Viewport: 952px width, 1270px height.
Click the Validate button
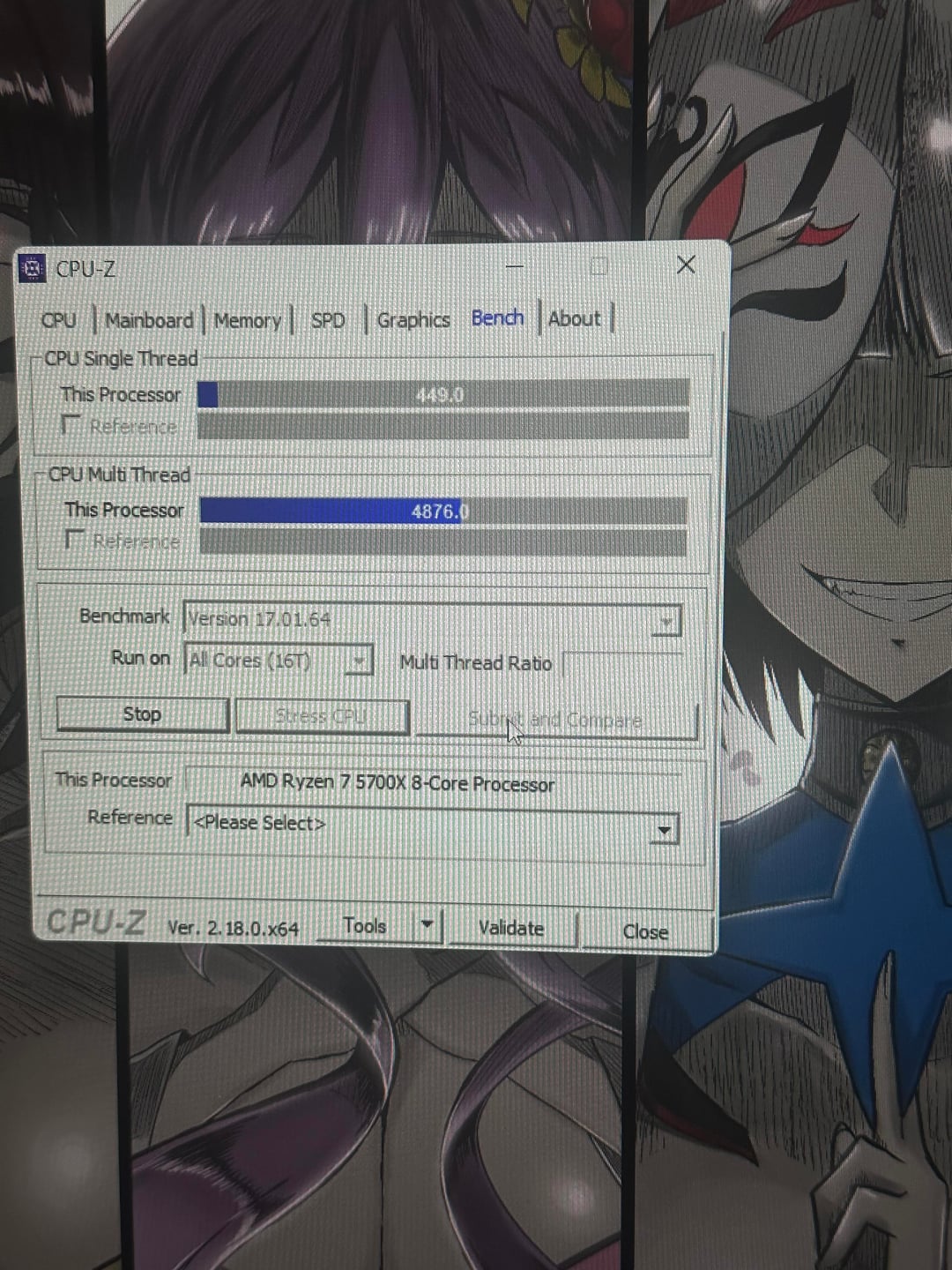(511, 929)
